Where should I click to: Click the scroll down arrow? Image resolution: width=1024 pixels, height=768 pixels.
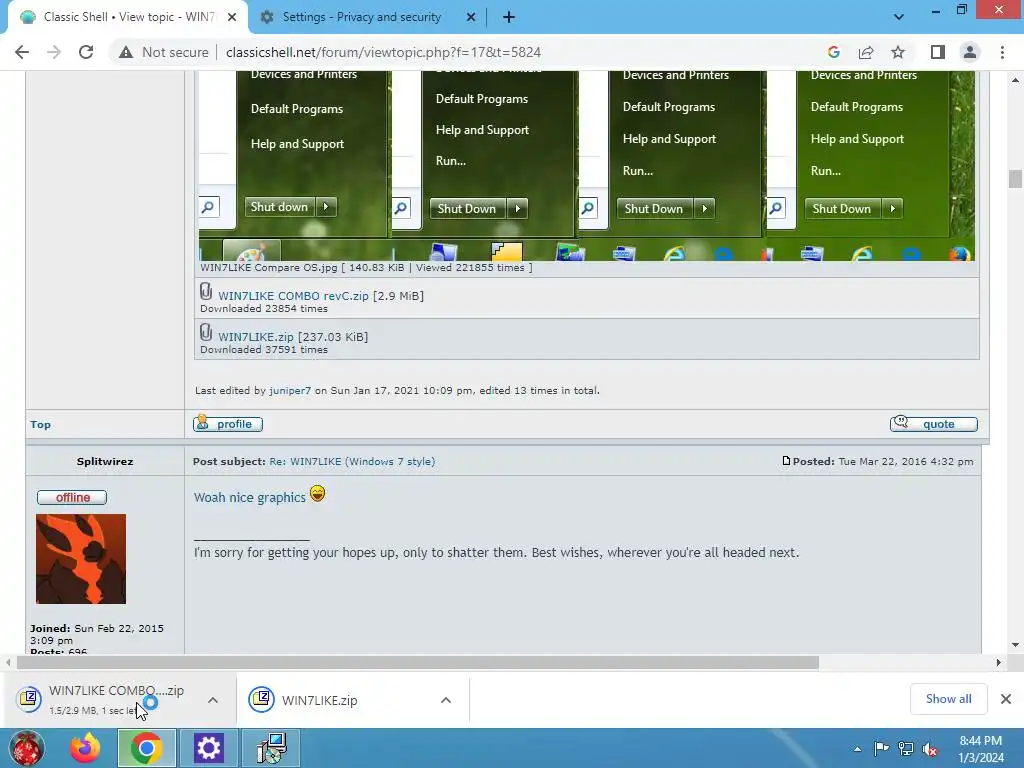1015,645
